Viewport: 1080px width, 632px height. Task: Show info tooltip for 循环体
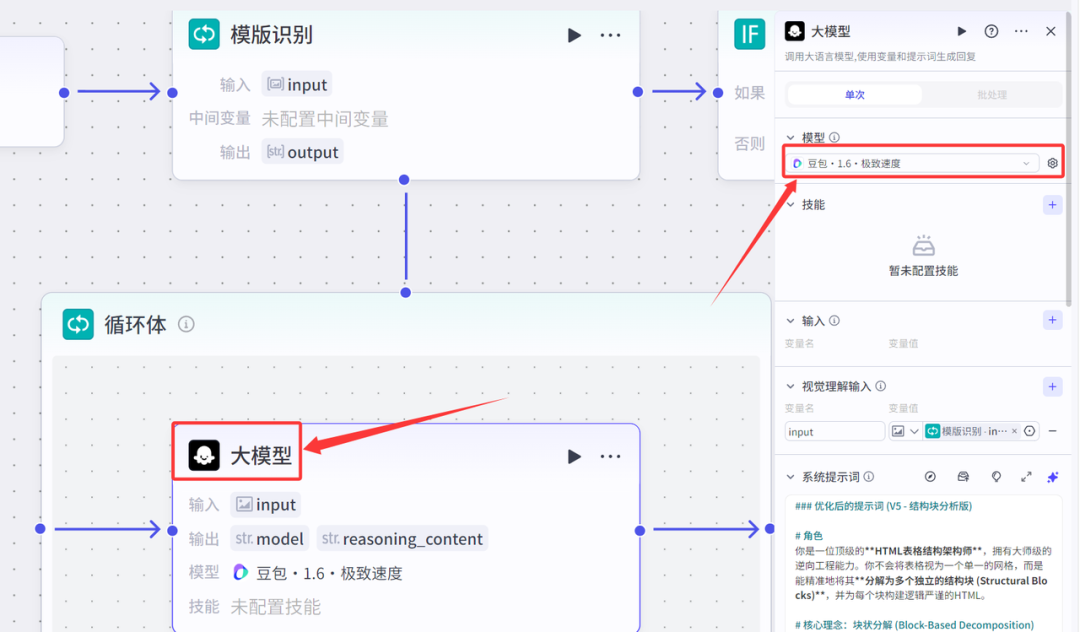(x=186, y=324)
